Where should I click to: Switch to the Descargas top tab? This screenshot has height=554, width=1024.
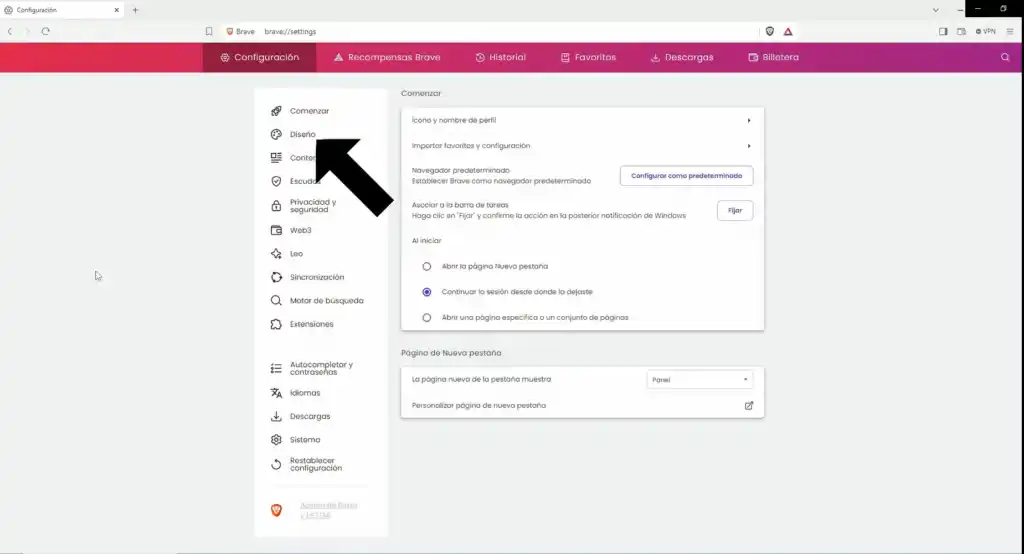[682, 57]
